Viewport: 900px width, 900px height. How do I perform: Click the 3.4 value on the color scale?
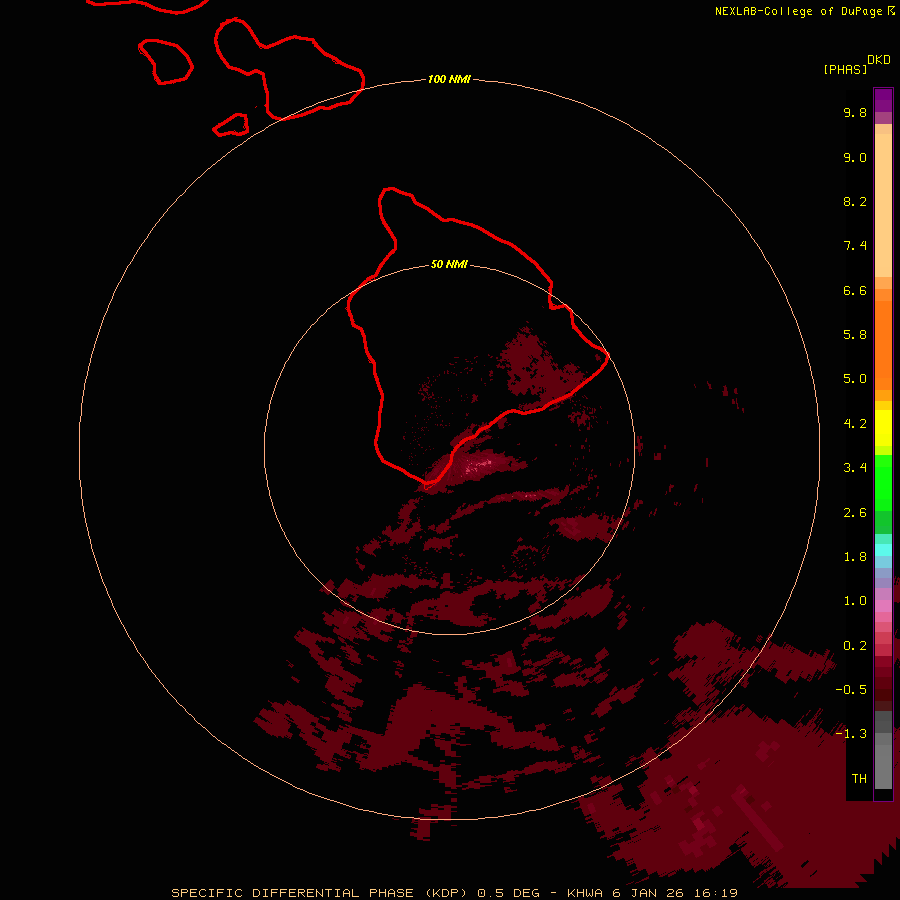pos(855,468)
